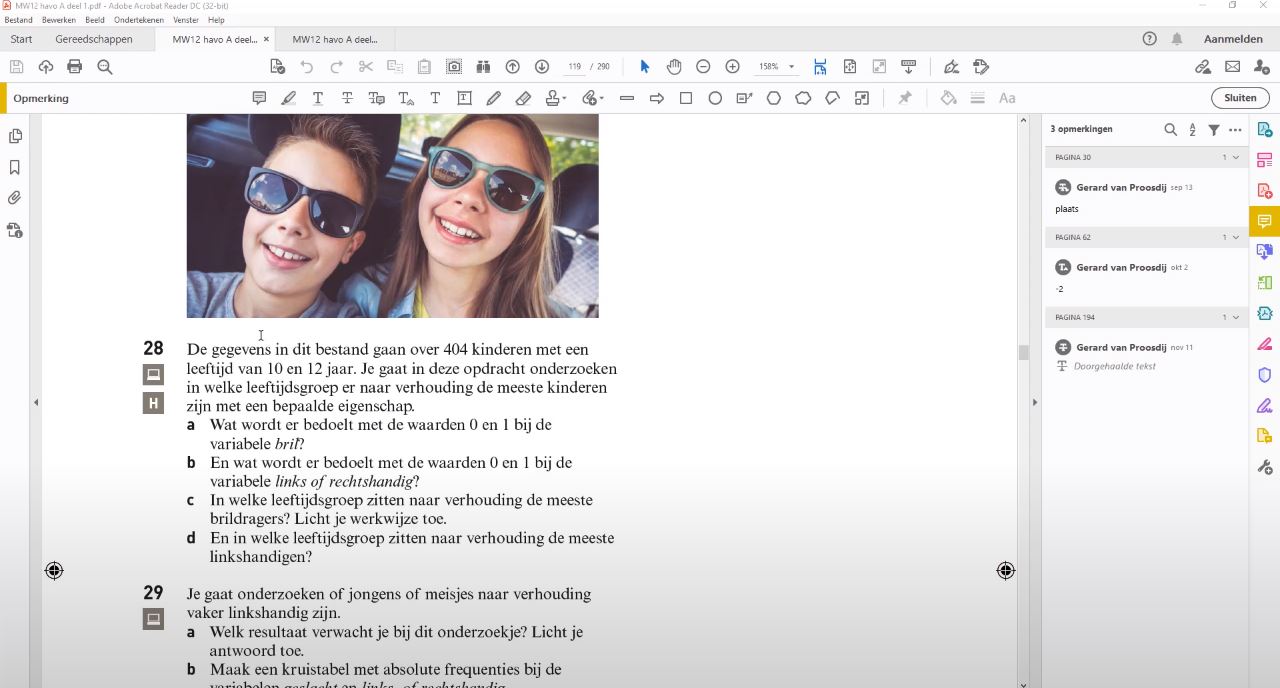Select the line drawing tool
Screen dimensions: 1280x688
click(x=627, y=98)
